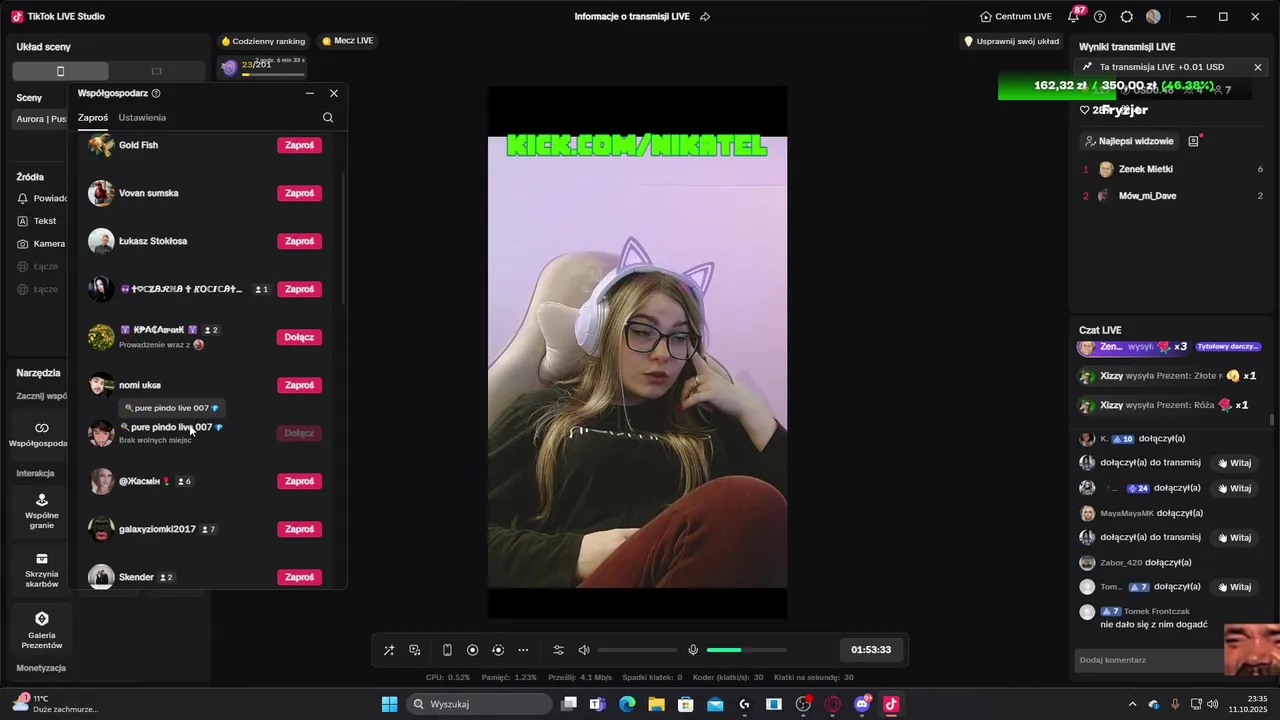Viewport: 1280px width, 720px height.
Task: Mute the microphone icon
Action: 693,650
